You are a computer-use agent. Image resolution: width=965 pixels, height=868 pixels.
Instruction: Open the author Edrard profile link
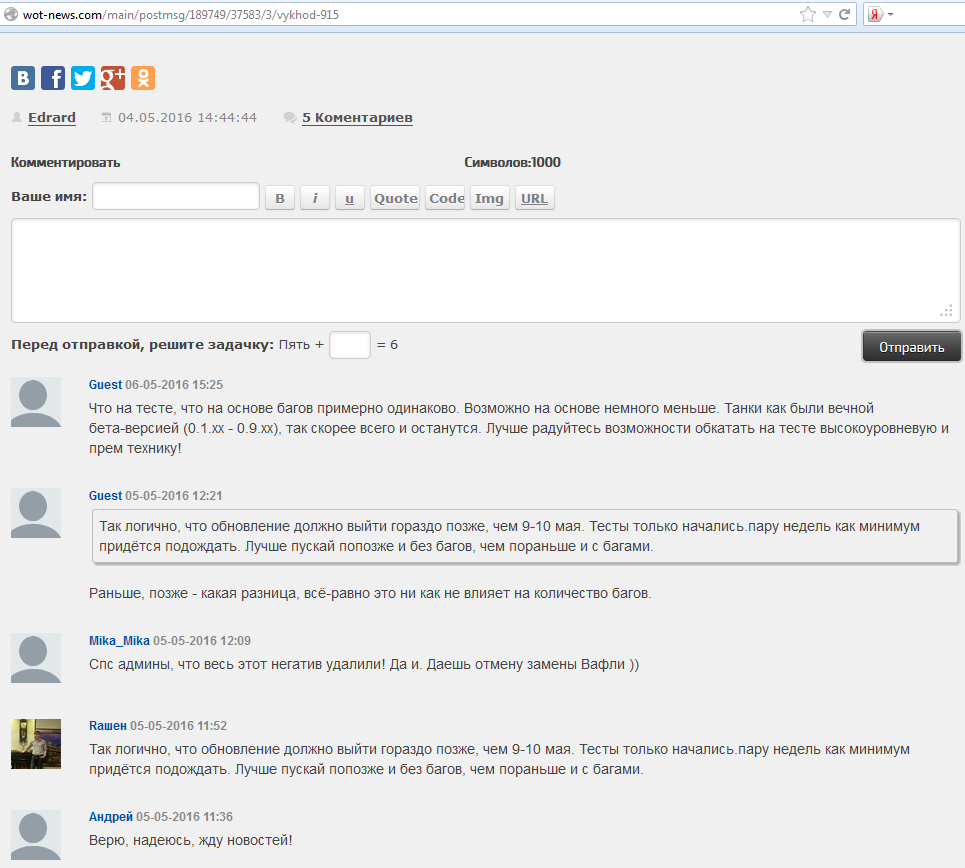[52, 118]
